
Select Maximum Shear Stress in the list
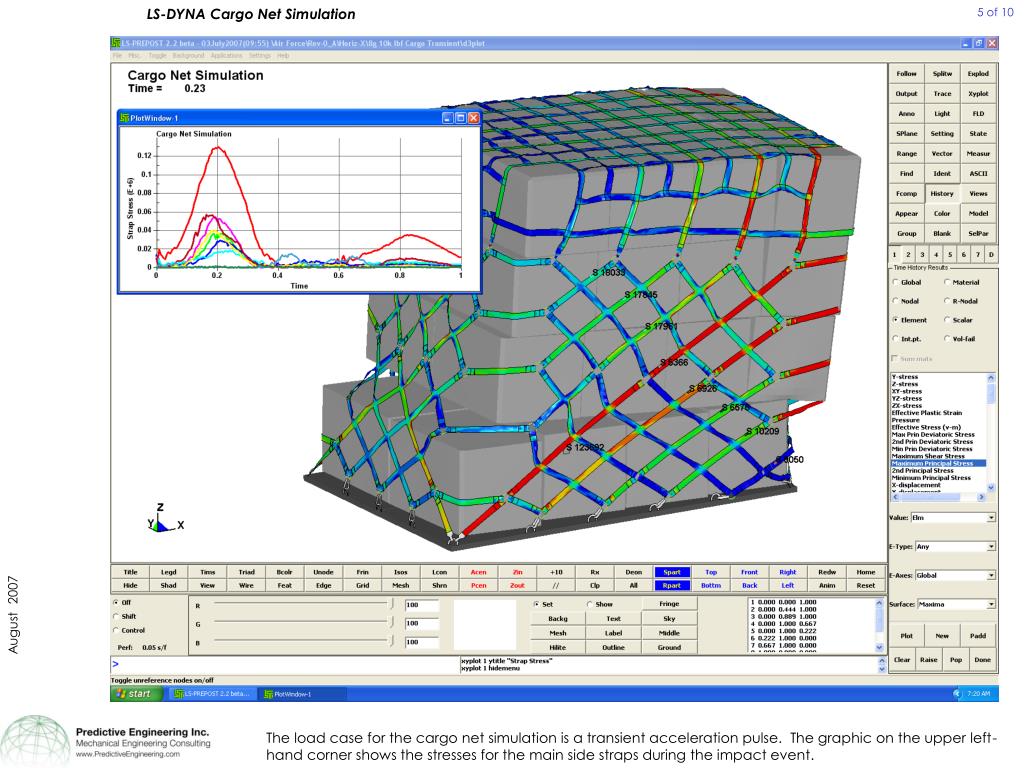[927, 456]
